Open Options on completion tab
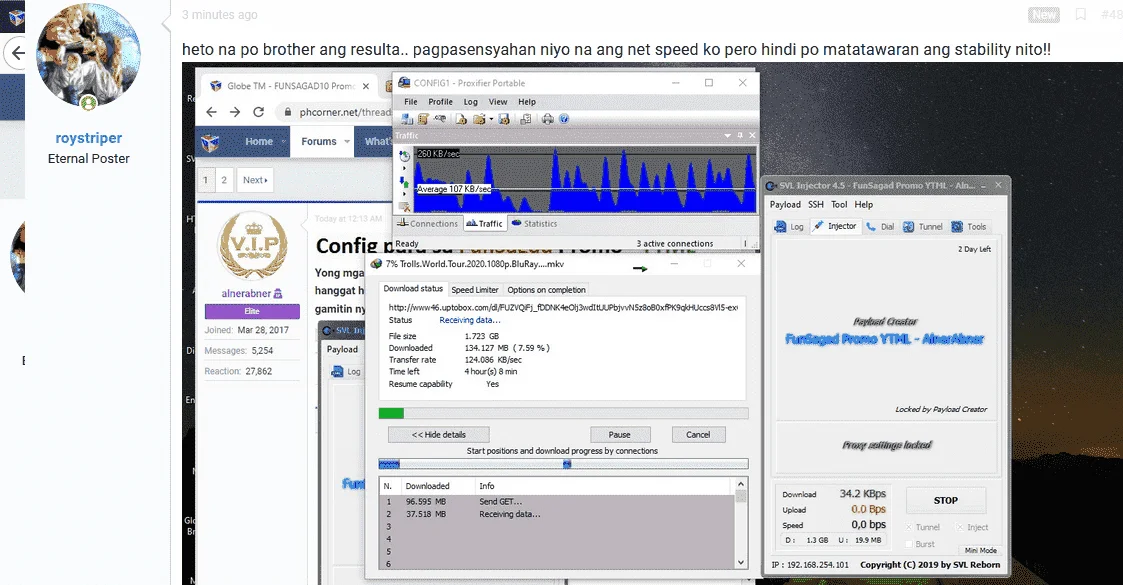This screenshot has width=1123, height=585. (x=546, y=290)
